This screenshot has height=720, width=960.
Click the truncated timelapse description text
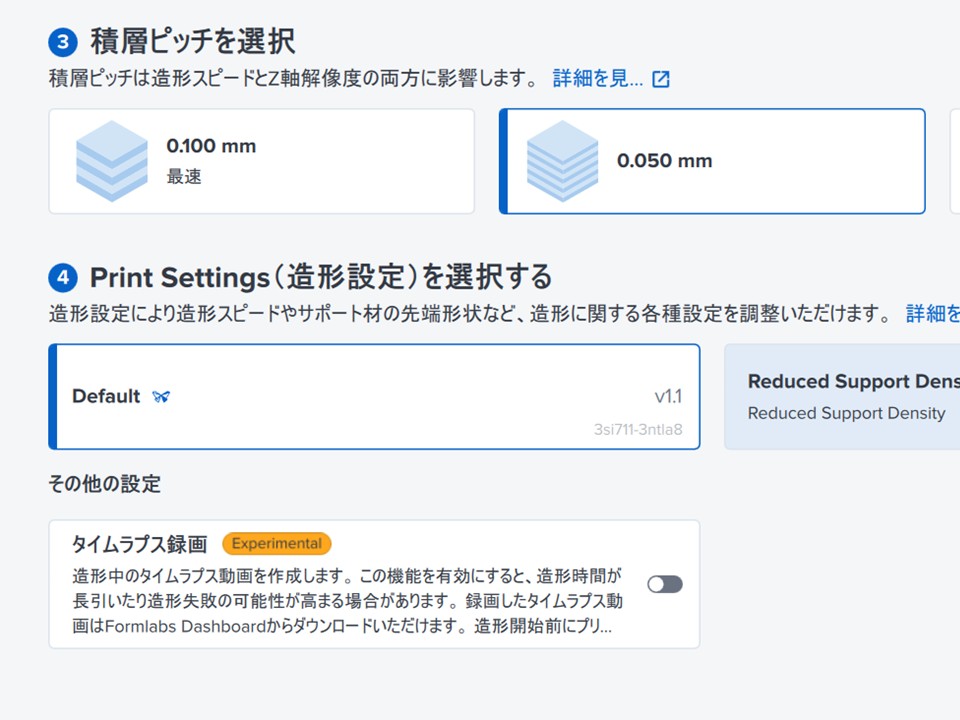click(x=347, y=601)
